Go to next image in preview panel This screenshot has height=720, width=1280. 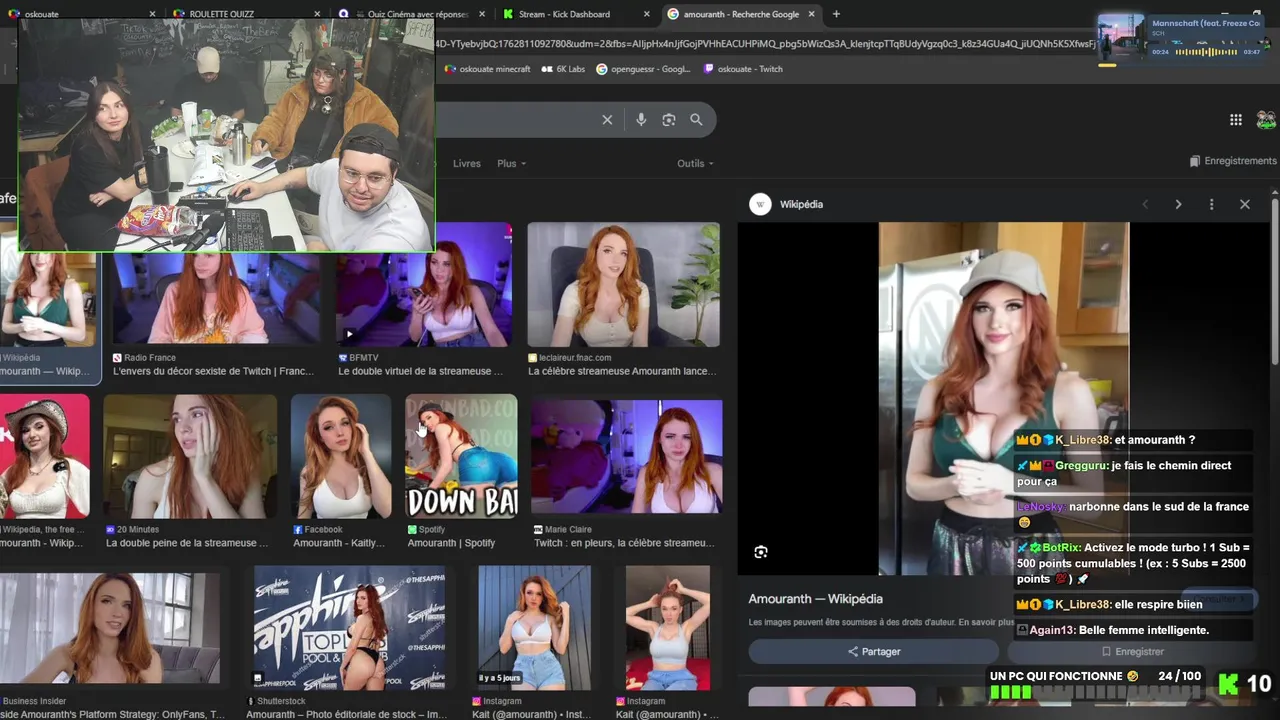(x=1178, y=204)
